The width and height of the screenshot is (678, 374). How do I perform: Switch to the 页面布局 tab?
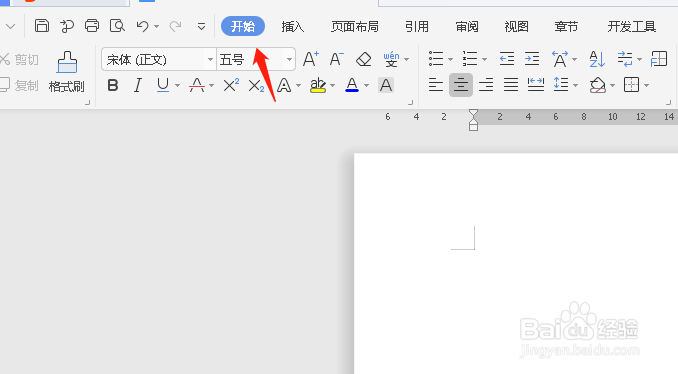[x=355, y=27]
